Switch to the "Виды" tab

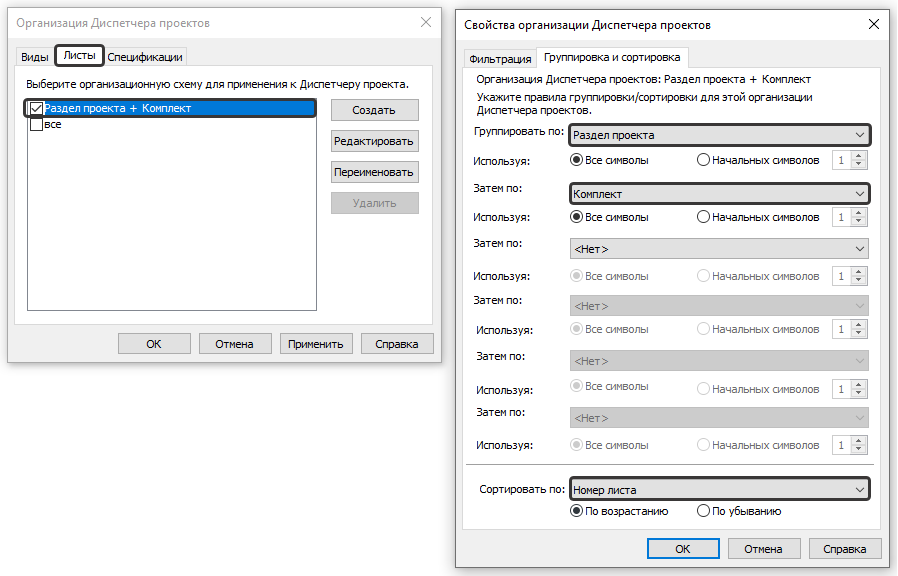coord(35,57)
